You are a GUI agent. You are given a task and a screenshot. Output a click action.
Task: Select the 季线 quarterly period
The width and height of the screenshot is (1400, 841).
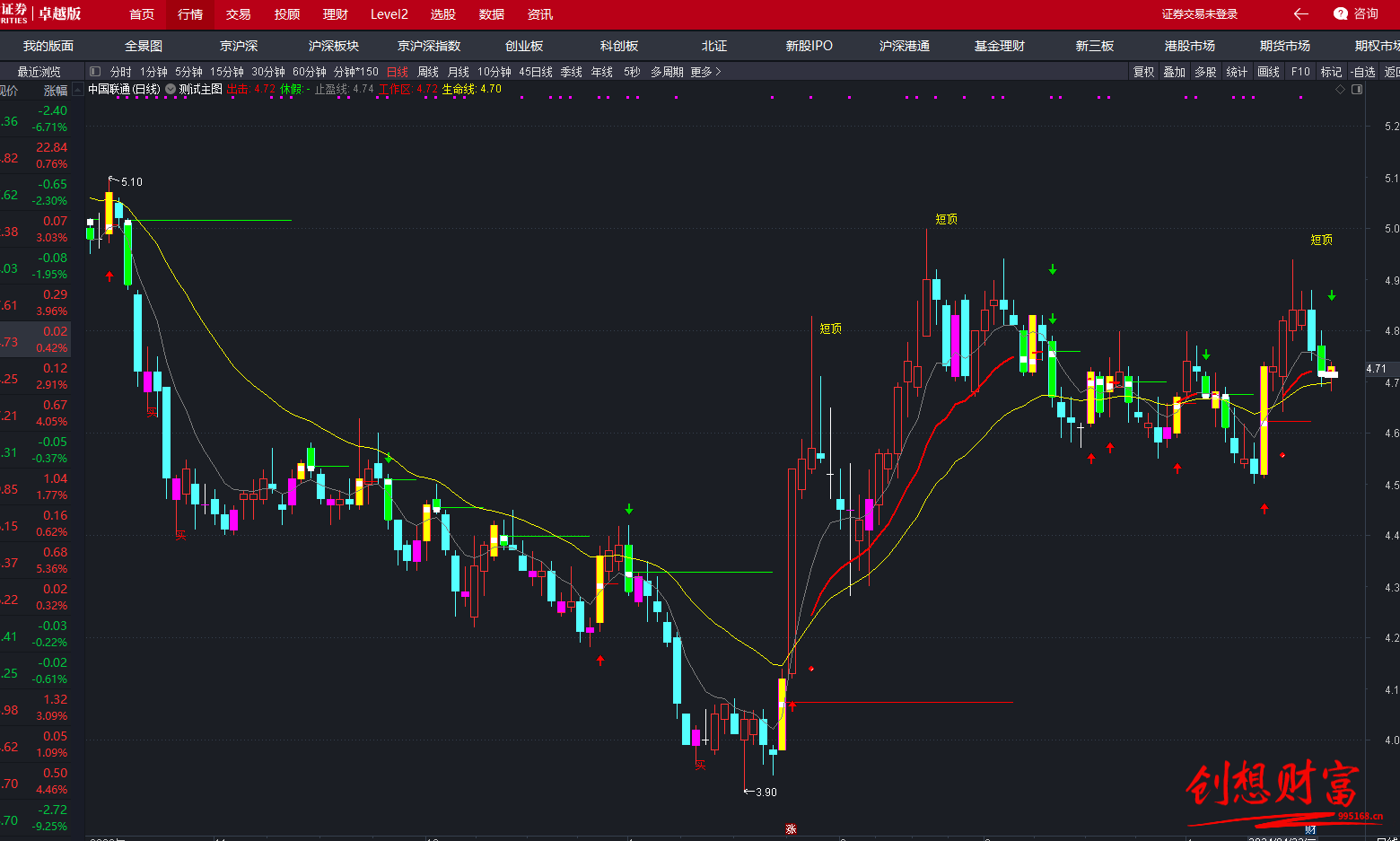[572, 72]
